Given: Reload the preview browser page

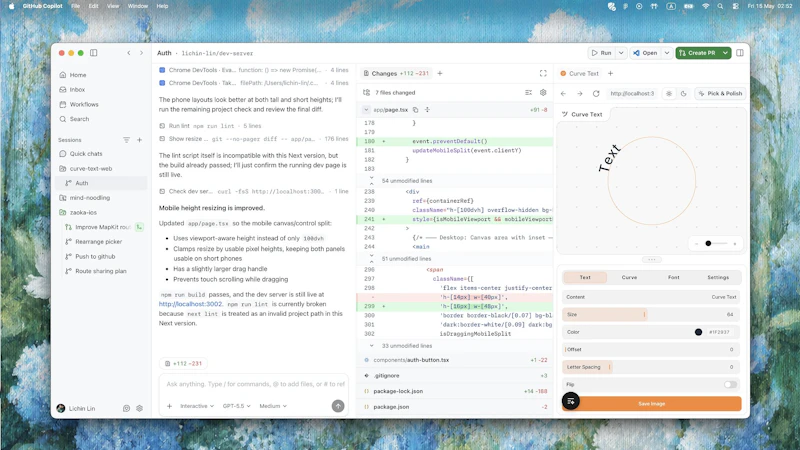Looking at the screenshot, I should [596, 93].
